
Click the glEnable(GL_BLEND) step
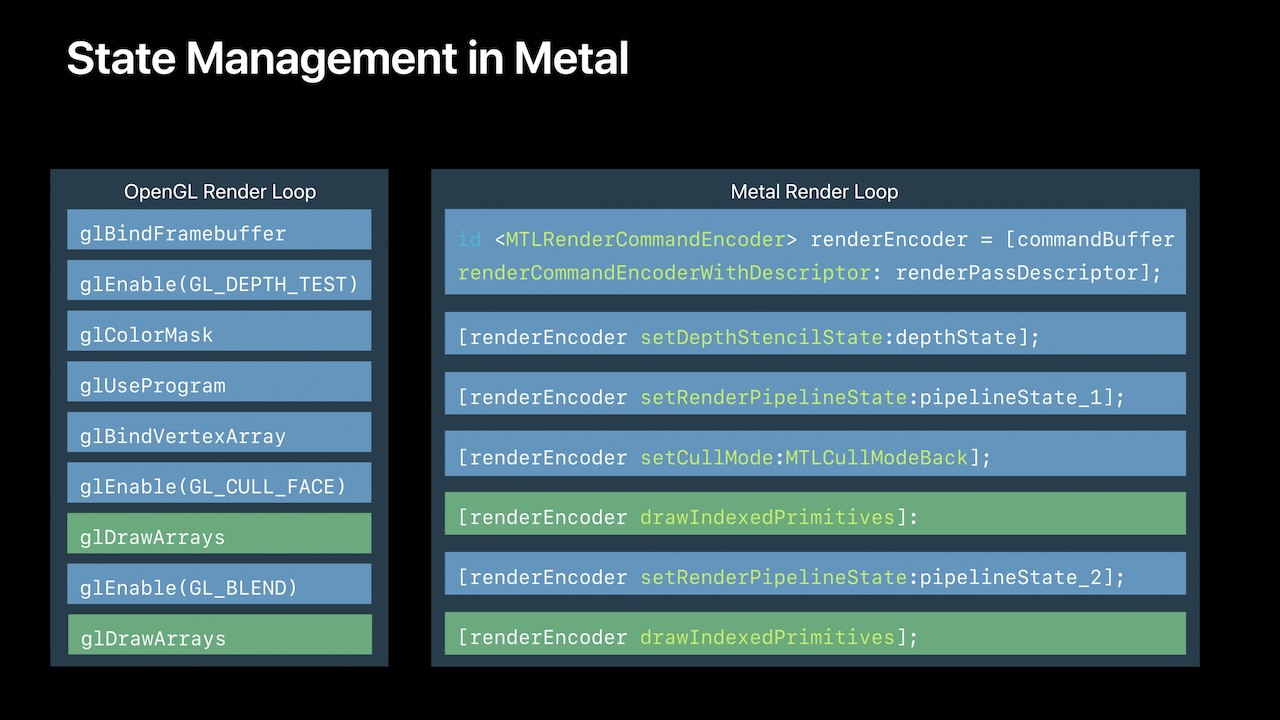click(219, 587)
